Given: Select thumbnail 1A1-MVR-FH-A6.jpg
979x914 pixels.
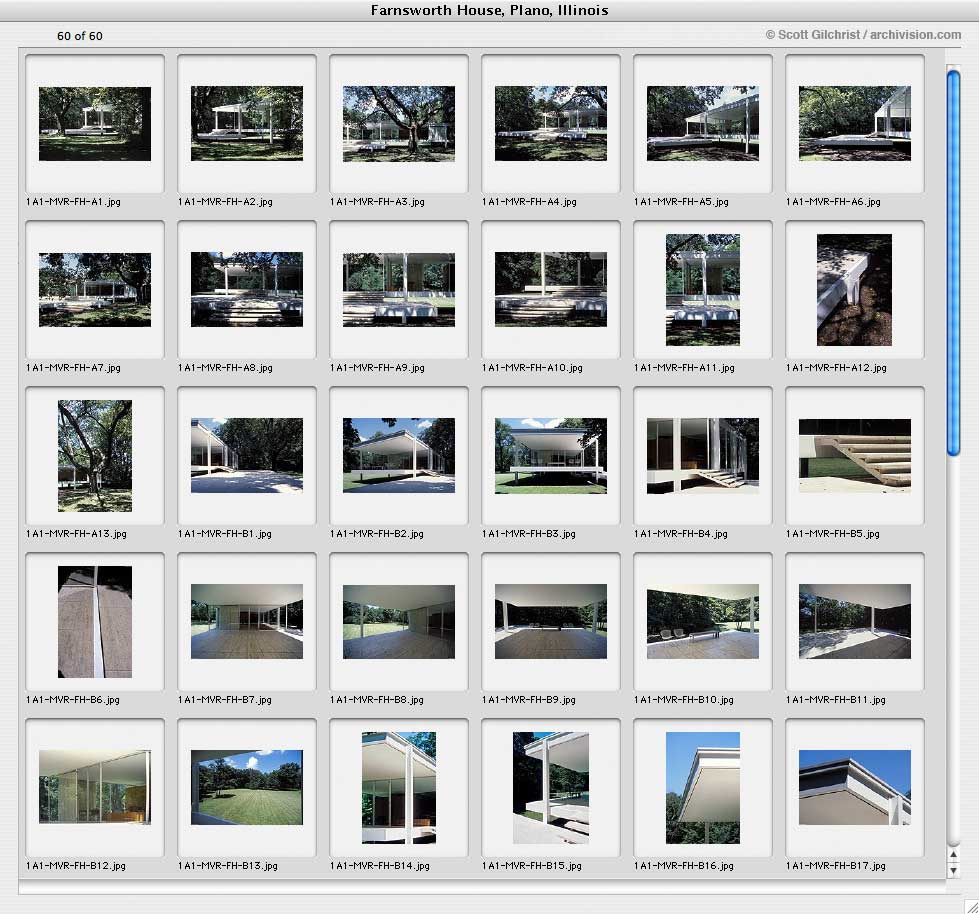Looking at the screenshot, I should [x=855, y=124].
